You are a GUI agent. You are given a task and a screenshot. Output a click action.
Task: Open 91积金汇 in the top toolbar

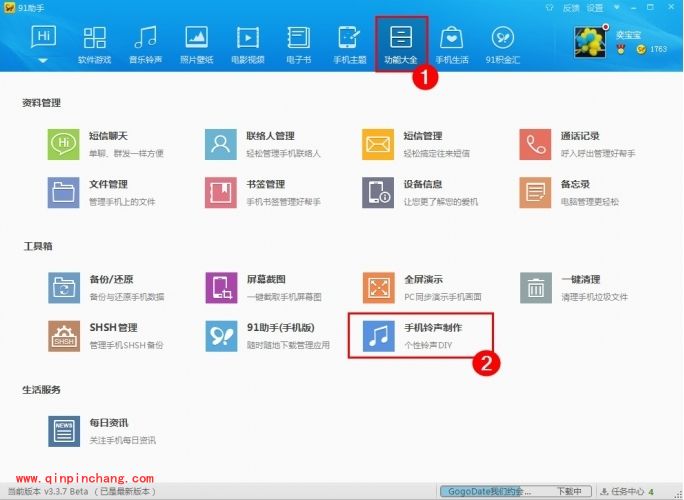click(x=503, y=45)
